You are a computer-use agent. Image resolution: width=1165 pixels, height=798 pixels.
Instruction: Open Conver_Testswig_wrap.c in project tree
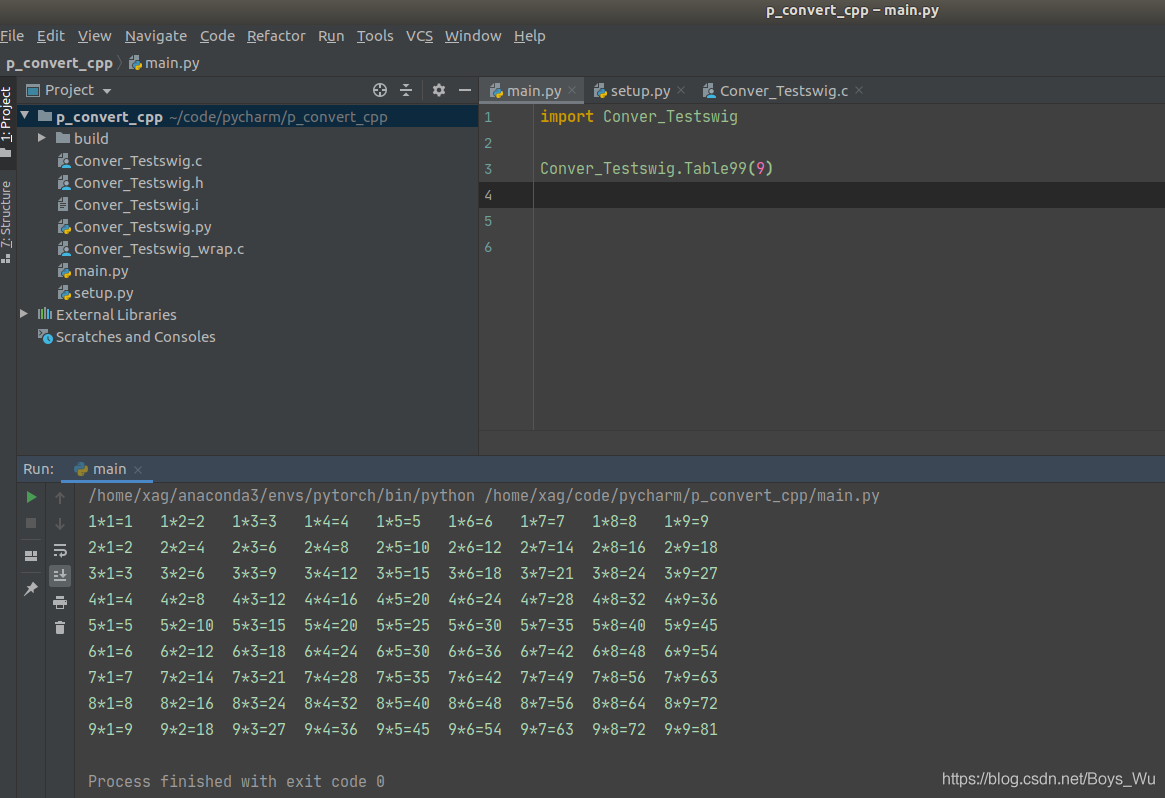tap(158, 249)
